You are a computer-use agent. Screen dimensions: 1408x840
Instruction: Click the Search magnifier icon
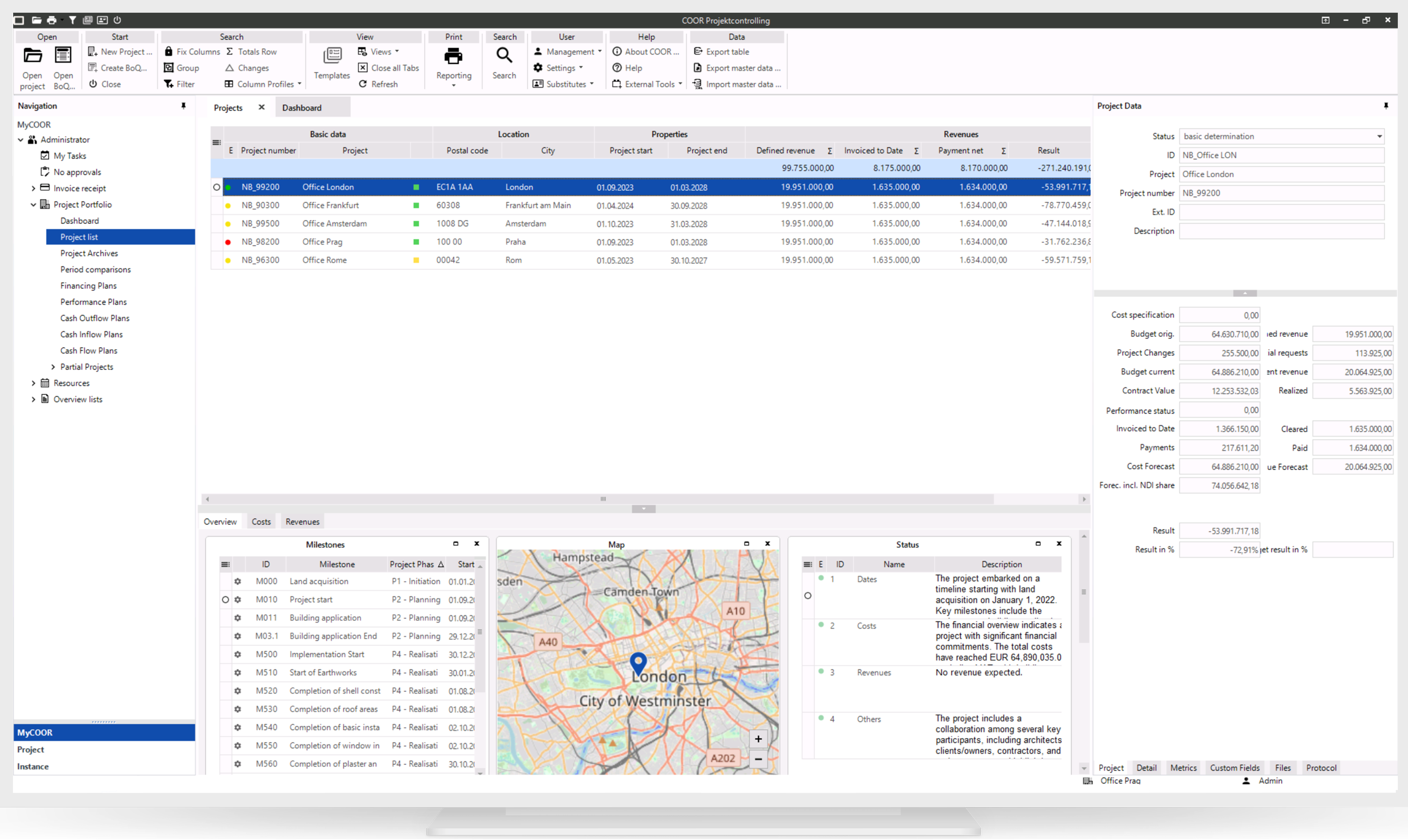click(503, 56)
